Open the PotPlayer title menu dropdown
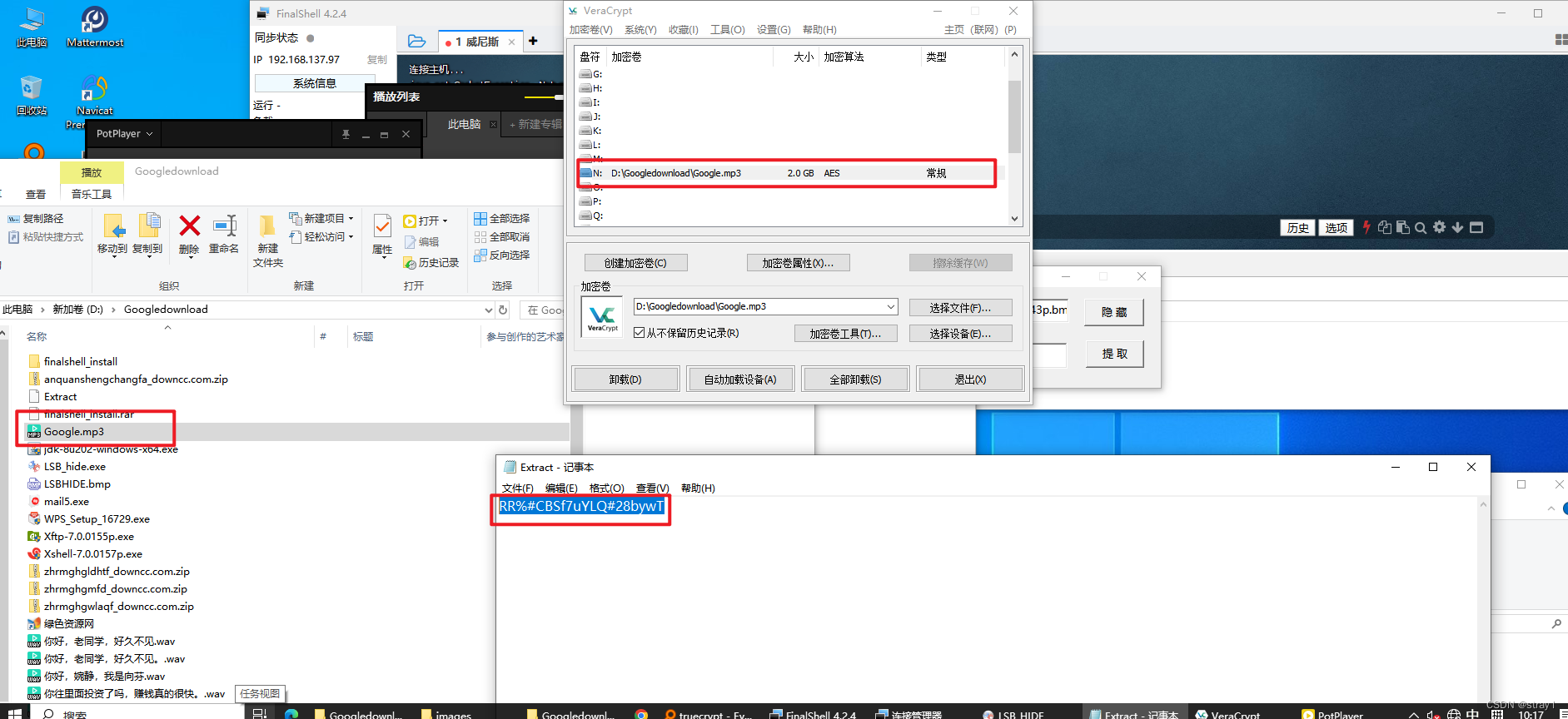This screenshot has width=1568, height=719. 125,134
